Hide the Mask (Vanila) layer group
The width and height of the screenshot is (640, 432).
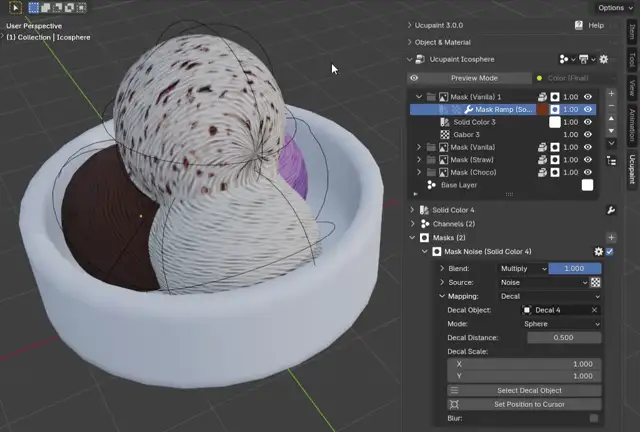[588, 147]
